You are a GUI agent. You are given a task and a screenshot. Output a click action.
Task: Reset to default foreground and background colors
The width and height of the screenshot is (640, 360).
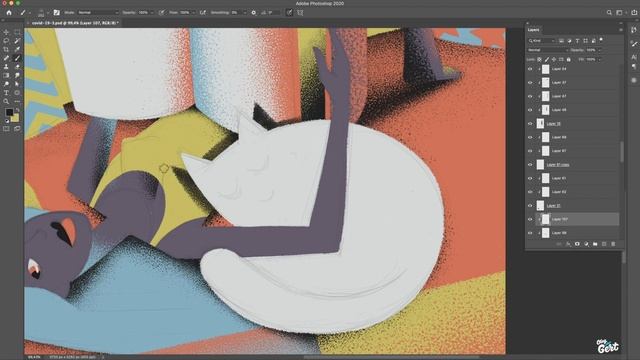pyautogui.click(x=7, y=121)
